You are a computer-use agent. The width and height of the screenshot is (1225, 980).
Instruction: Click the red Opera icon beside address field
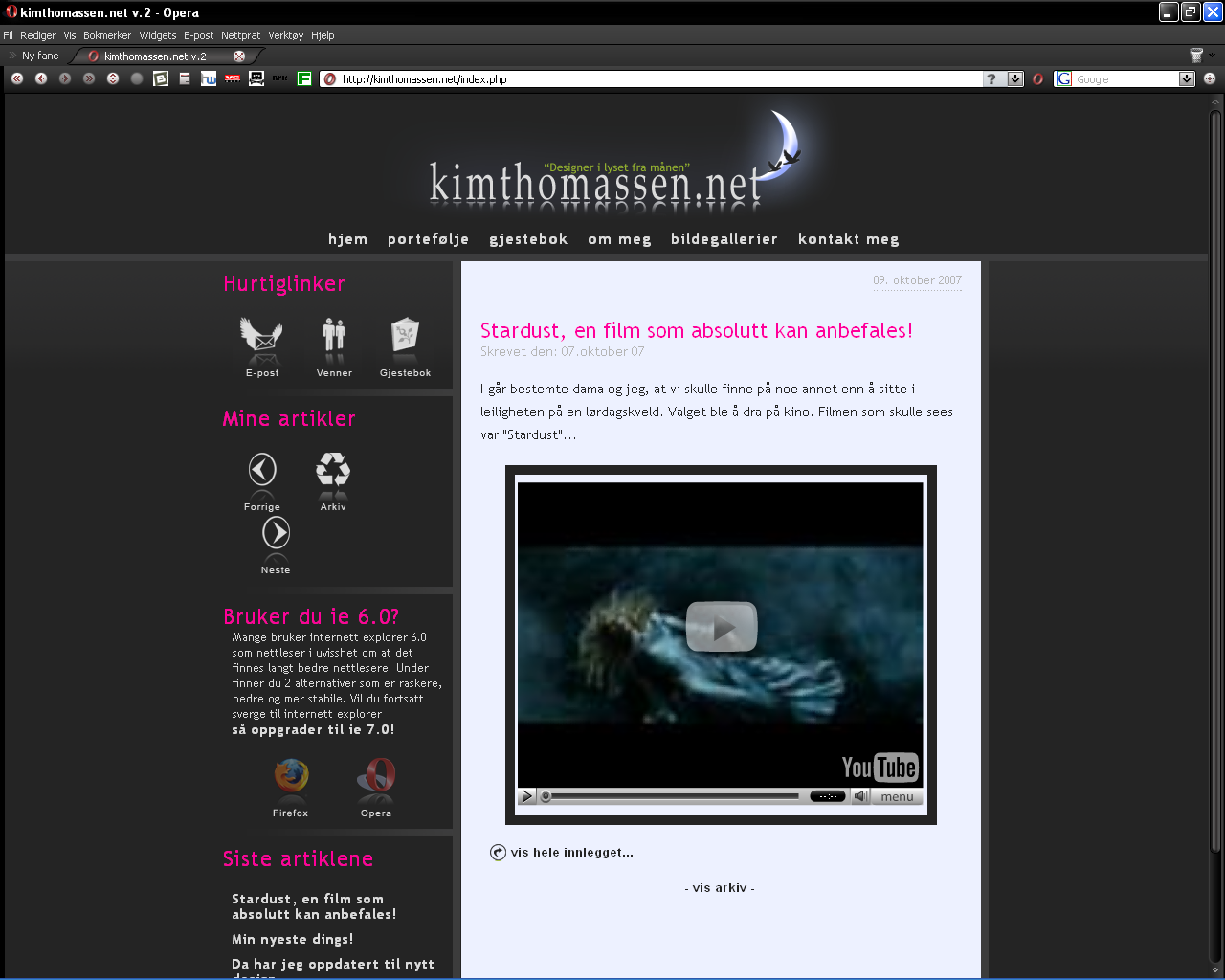point(1037,79)
